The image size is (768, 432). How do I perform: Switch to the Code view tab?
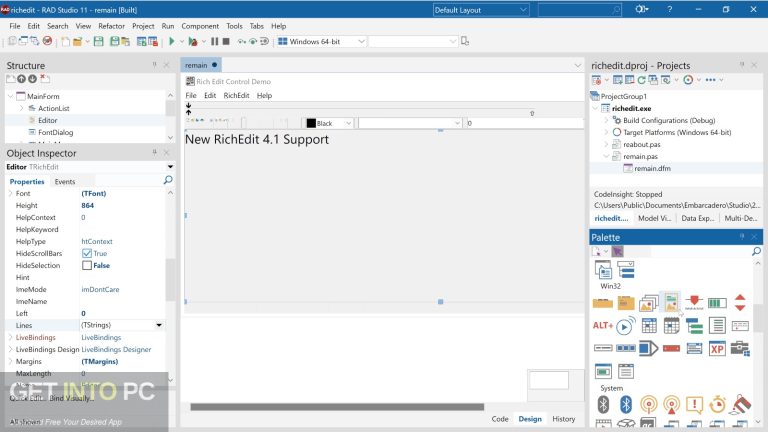coord(499,419)
